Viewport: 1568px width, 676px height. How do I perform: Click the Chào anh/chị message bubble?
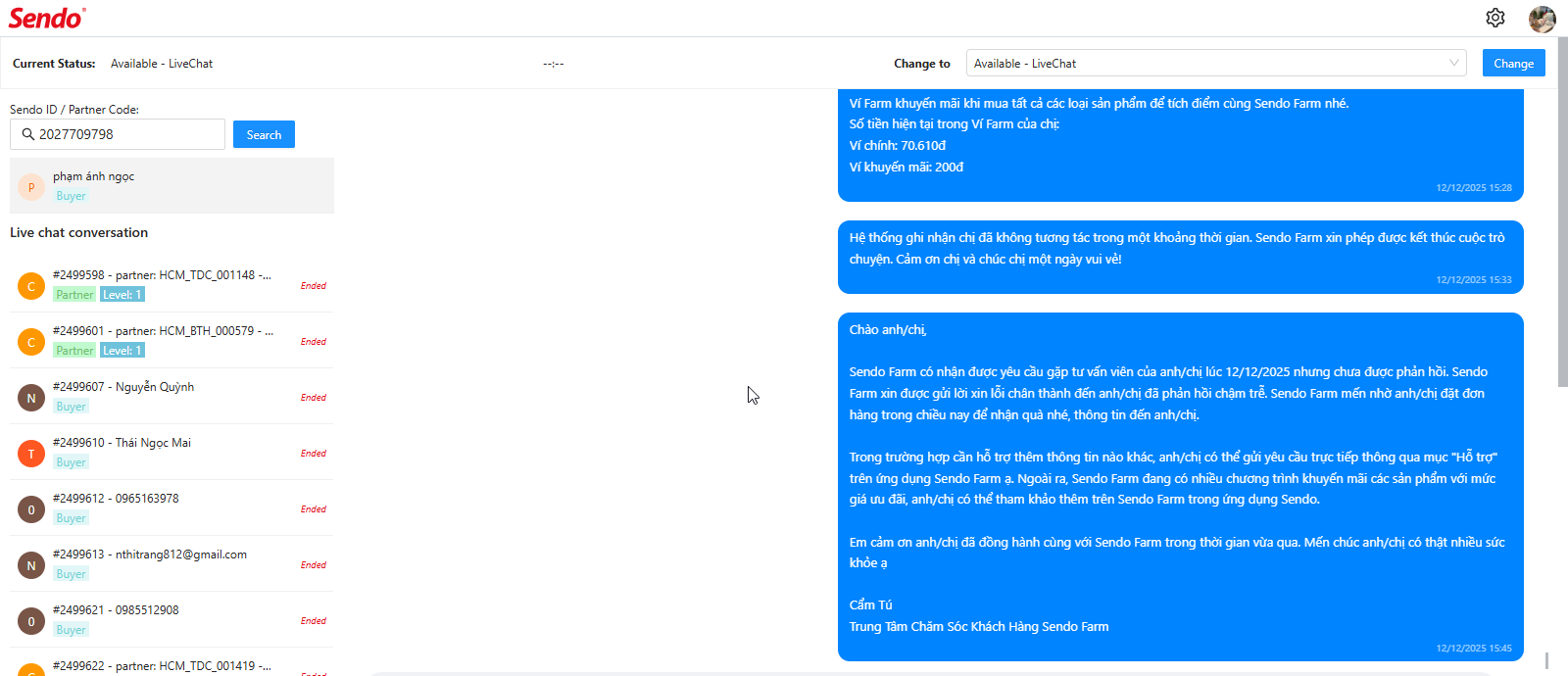coord(1181,487)
